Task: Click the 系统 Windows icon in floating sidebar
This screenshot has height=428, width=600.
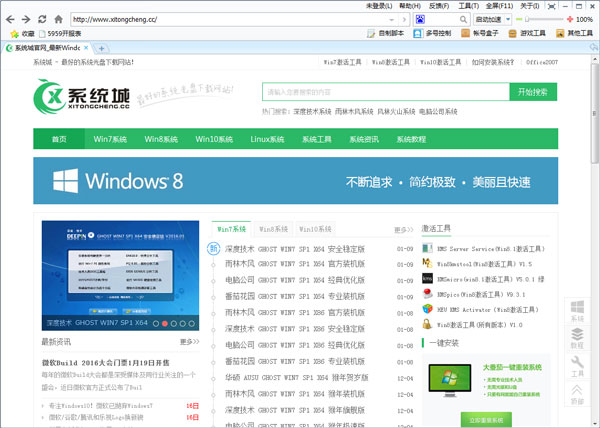Action: (x=577, y=308)
